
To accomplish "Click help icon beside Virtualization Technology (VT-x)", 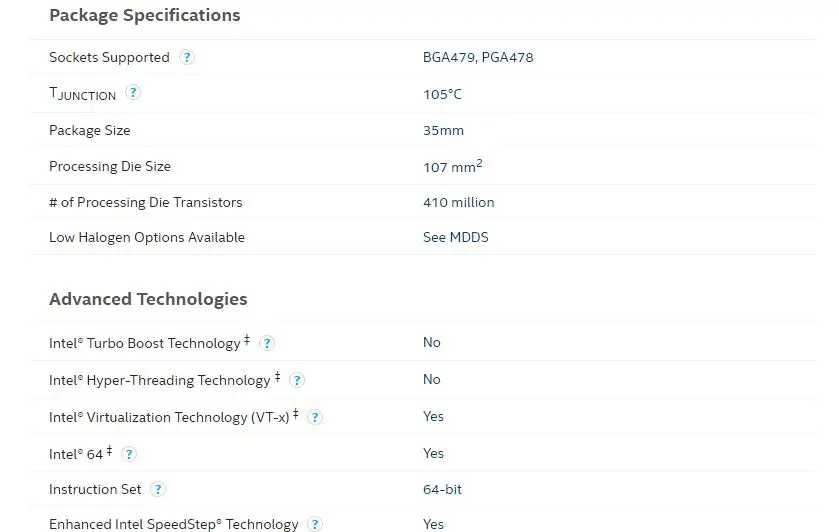I will [316, 417].
